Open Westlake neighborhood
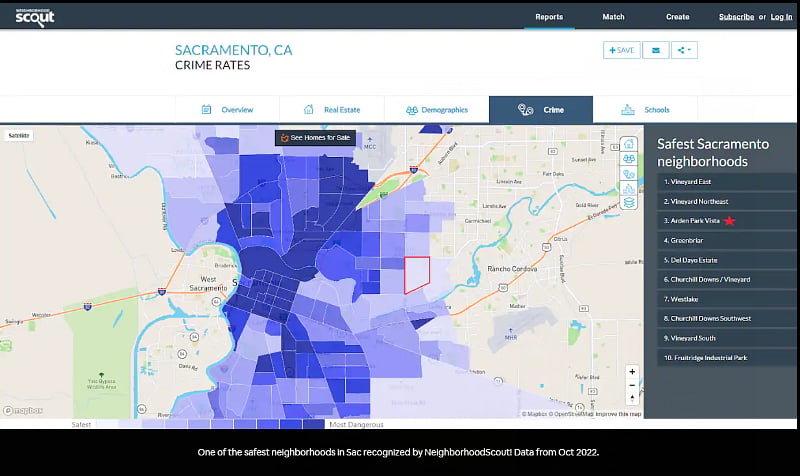Screen dimensions: 800x476 click(x=727, y=299)
